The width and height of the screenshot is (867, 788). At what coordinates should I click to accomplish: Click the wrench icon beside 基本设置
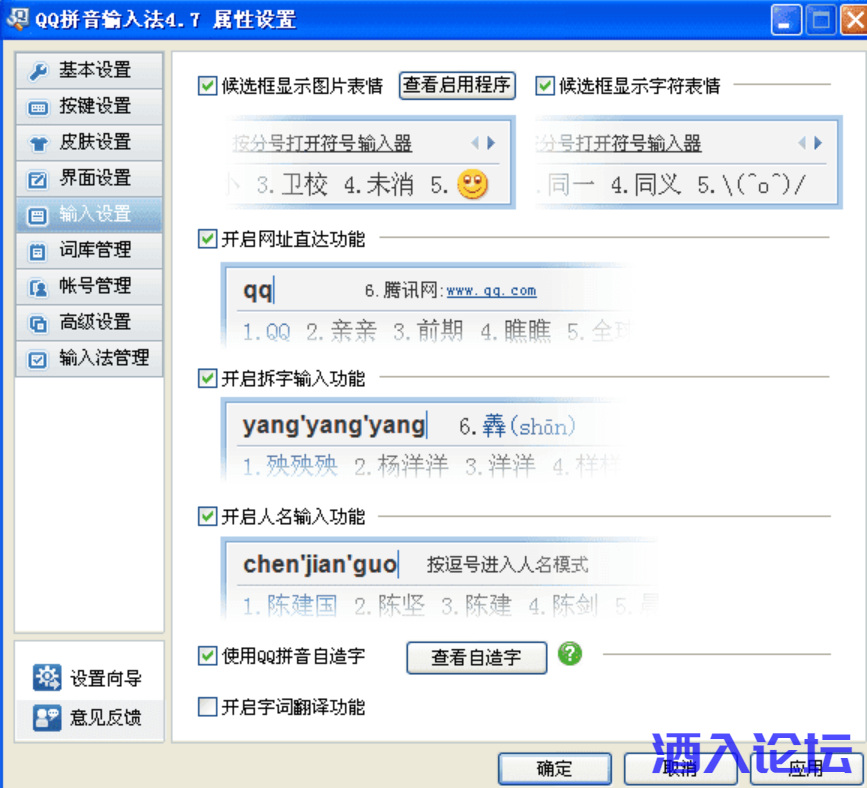coord(38,71)
